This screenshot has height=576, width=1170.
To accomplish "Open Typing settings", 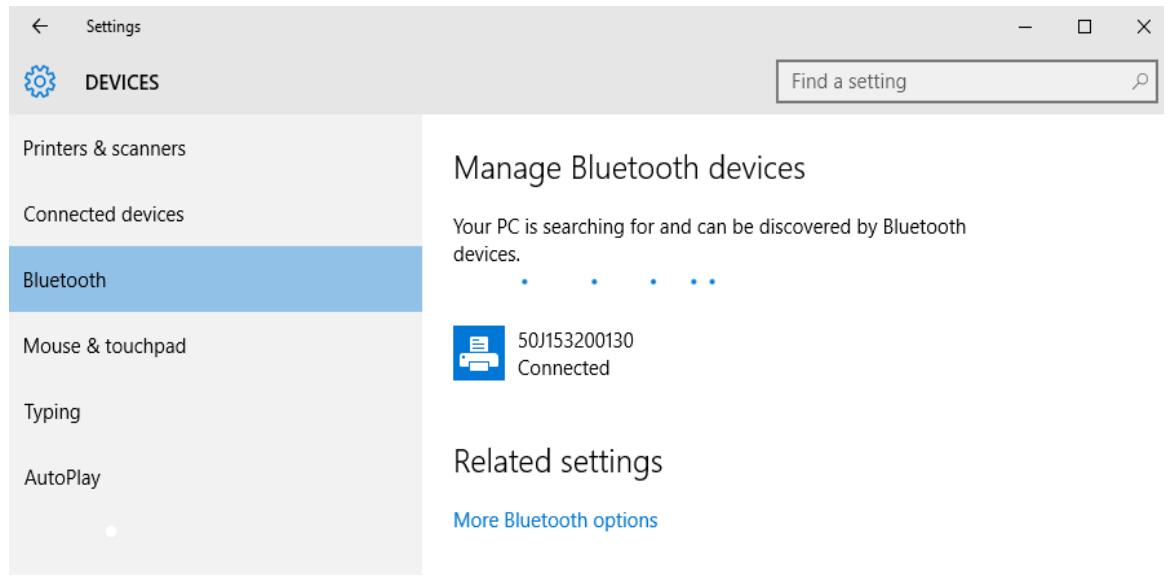I will tap(216, 412).
